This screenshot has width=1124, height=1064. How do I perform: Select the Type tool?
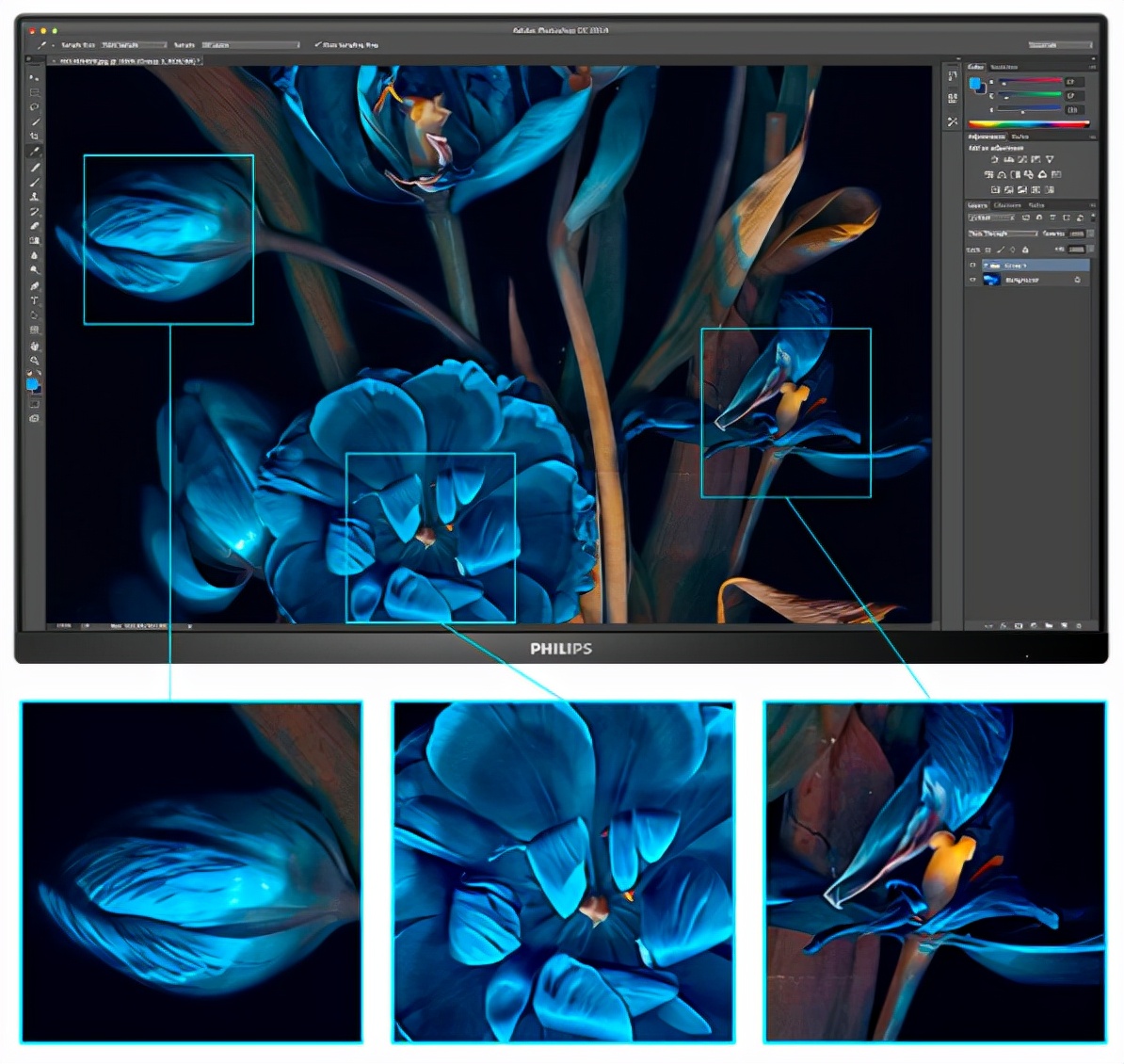[34, 300]
